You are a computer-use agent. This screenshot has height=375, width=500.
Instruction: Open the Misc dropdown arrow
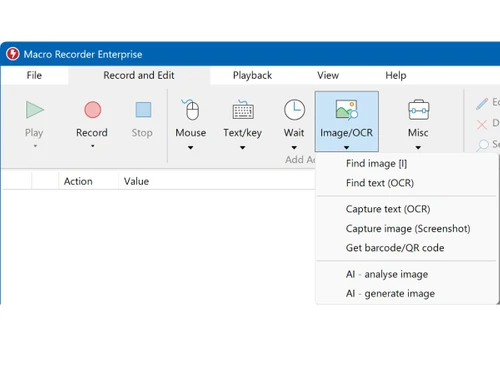418,147
